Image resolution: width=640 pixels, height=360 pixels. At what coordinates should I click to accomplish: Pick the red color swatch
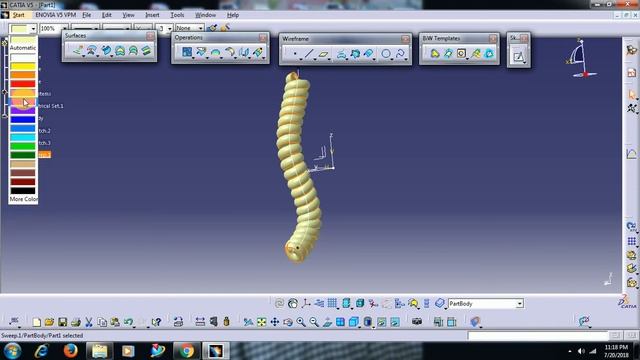click(x=23, y=84)
